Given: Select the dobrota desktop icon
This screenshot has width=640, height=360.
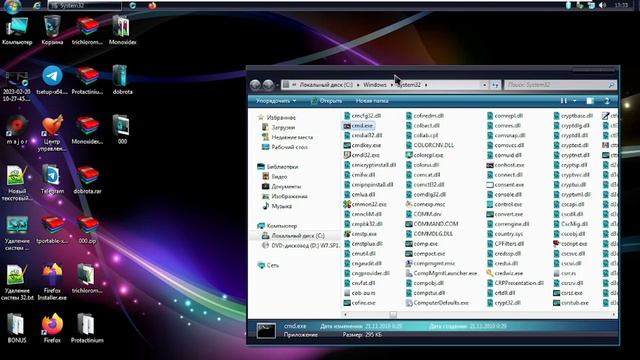Looking at the screenshot, I should click(x=122, y=80).
